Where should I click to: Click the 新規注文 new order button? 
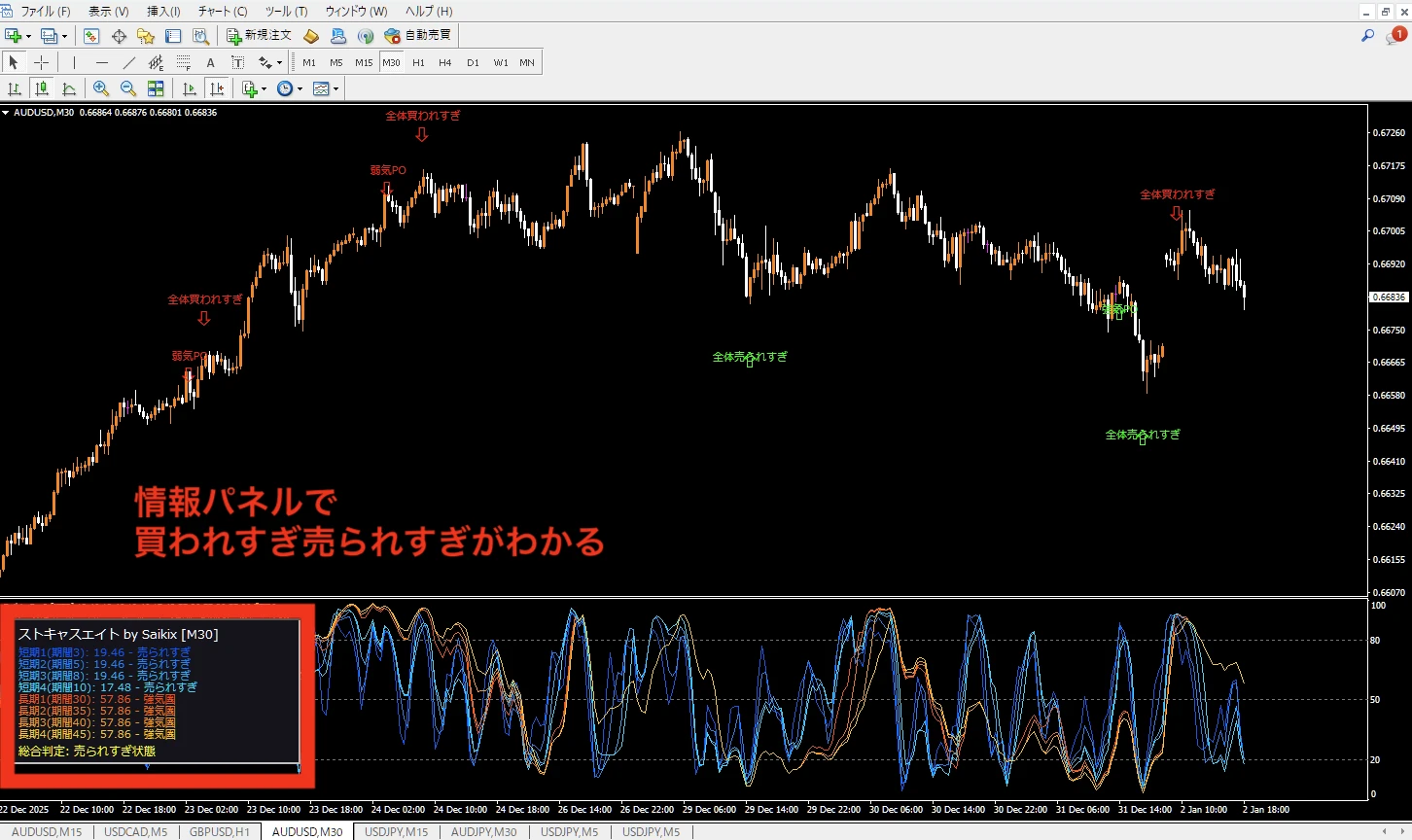(x=259, y=36)
